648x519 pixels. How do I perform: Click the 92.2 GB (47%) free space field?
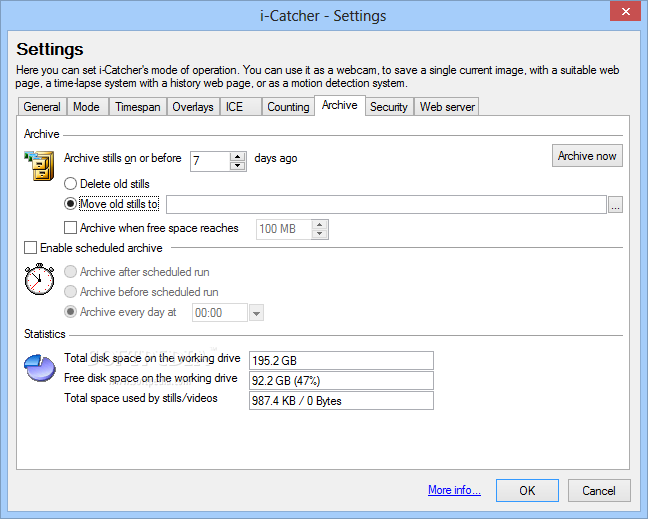(341, 381)
